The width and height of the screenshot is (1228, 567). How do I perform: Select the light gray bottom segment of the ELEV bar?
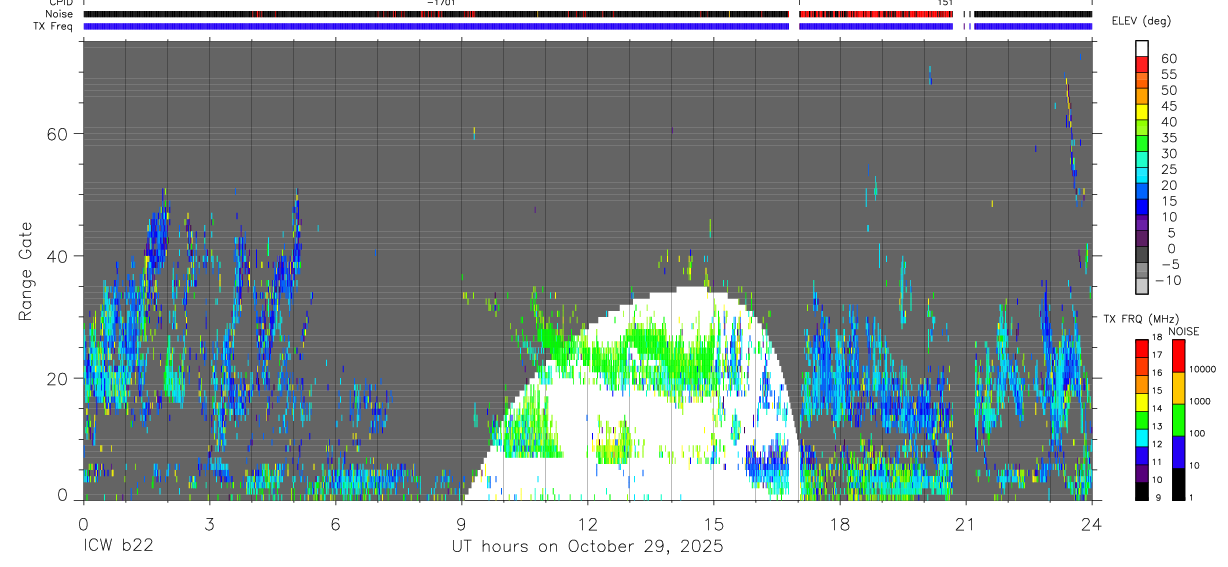[x=1142, y=286]
